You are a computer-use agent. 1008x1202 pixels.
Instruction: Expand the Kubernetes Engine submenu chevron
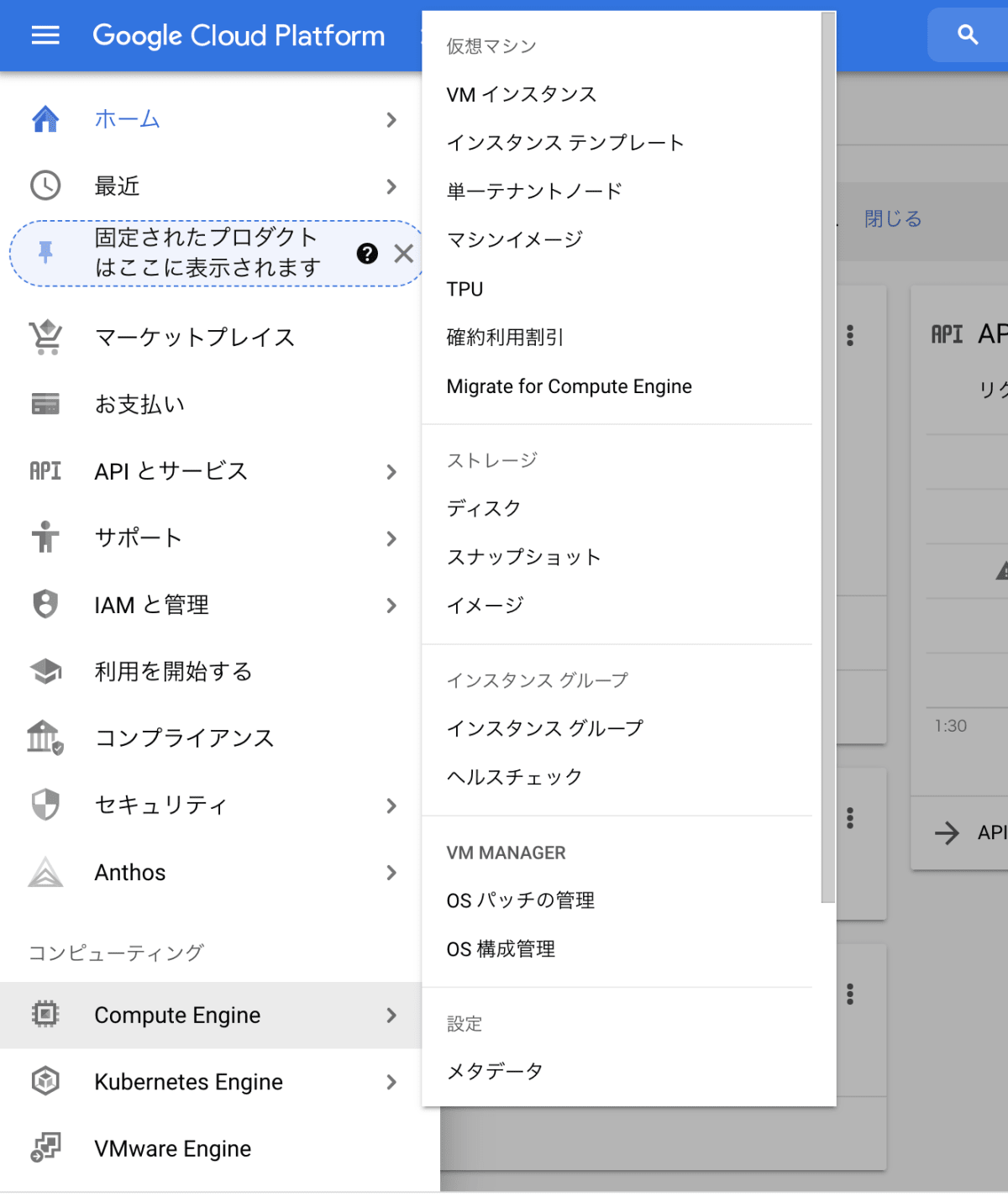[391, 1082]
